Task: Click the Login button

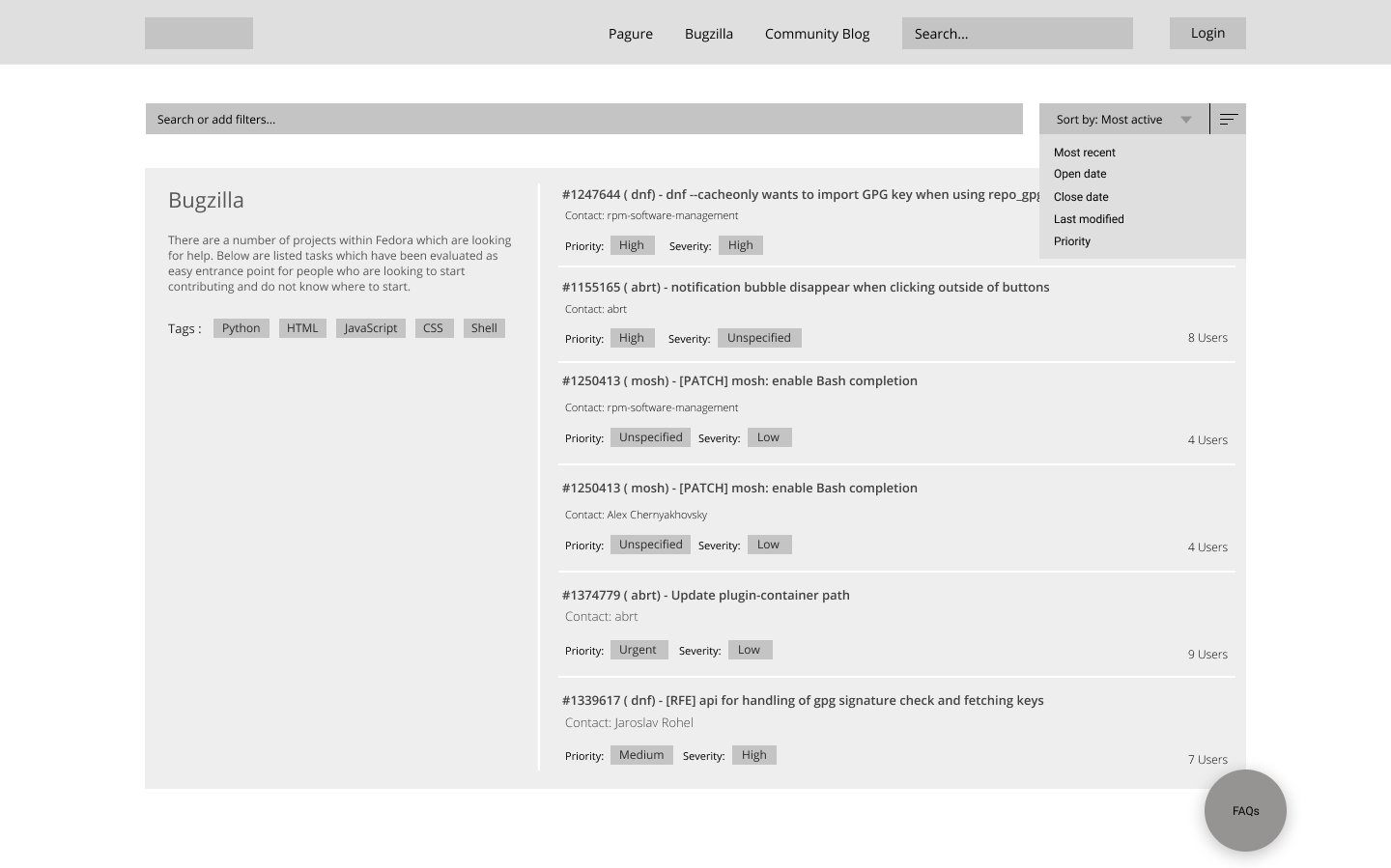Action: pyautogui.click(x=1207, y=33)
